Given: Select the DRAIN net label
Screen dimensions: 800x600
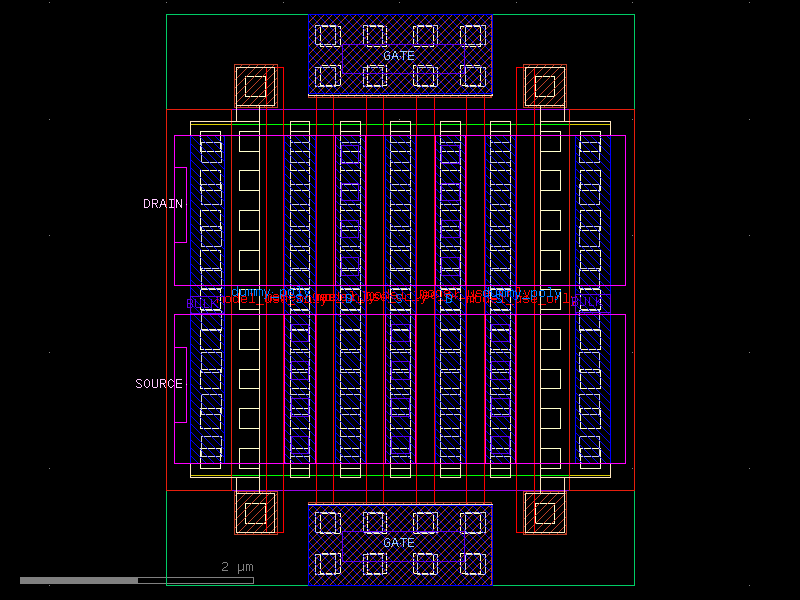Looking at the screenshot, I should (162, 204).
